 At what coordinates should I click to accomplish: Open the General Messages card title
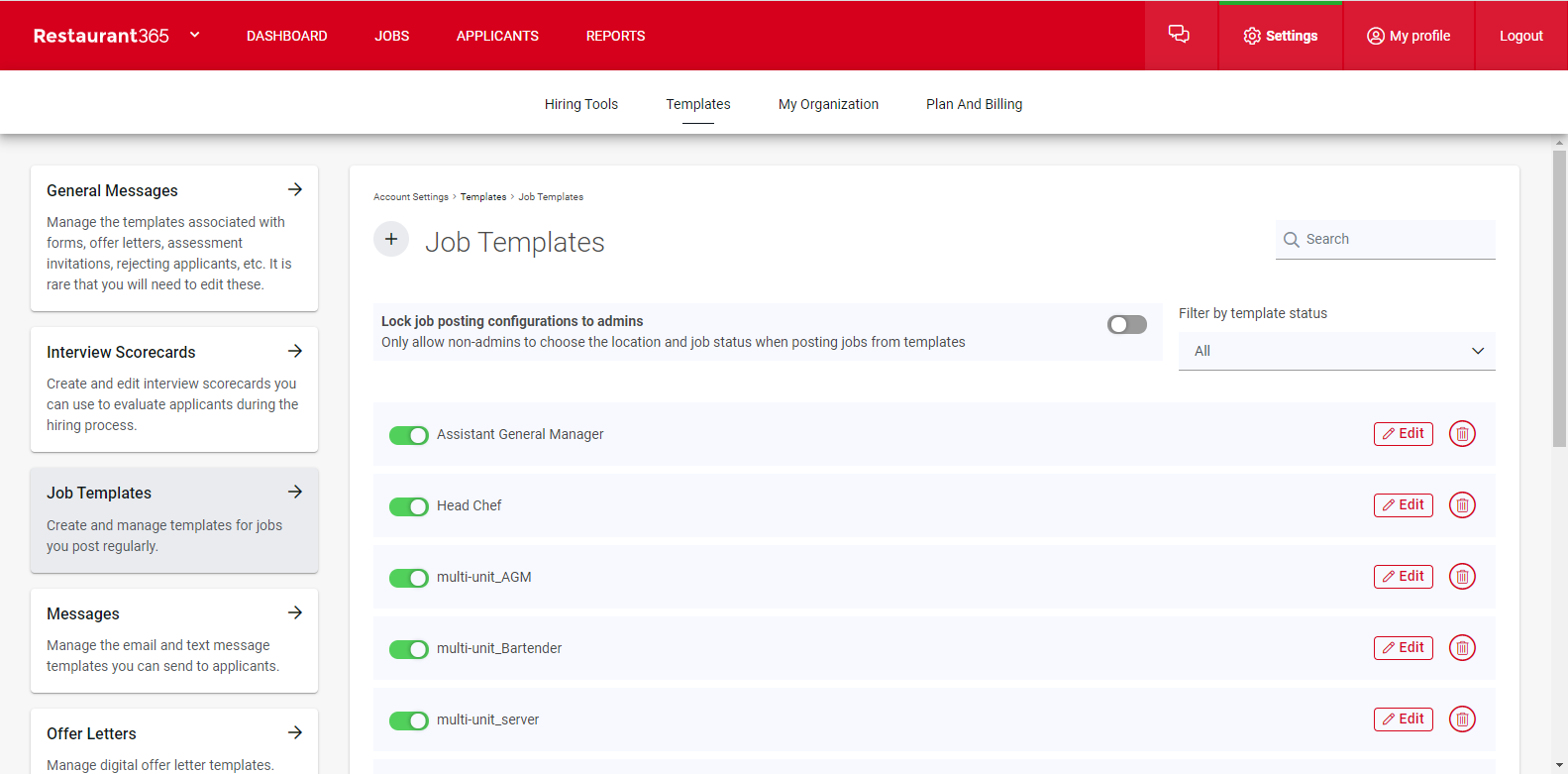[112, 190]
